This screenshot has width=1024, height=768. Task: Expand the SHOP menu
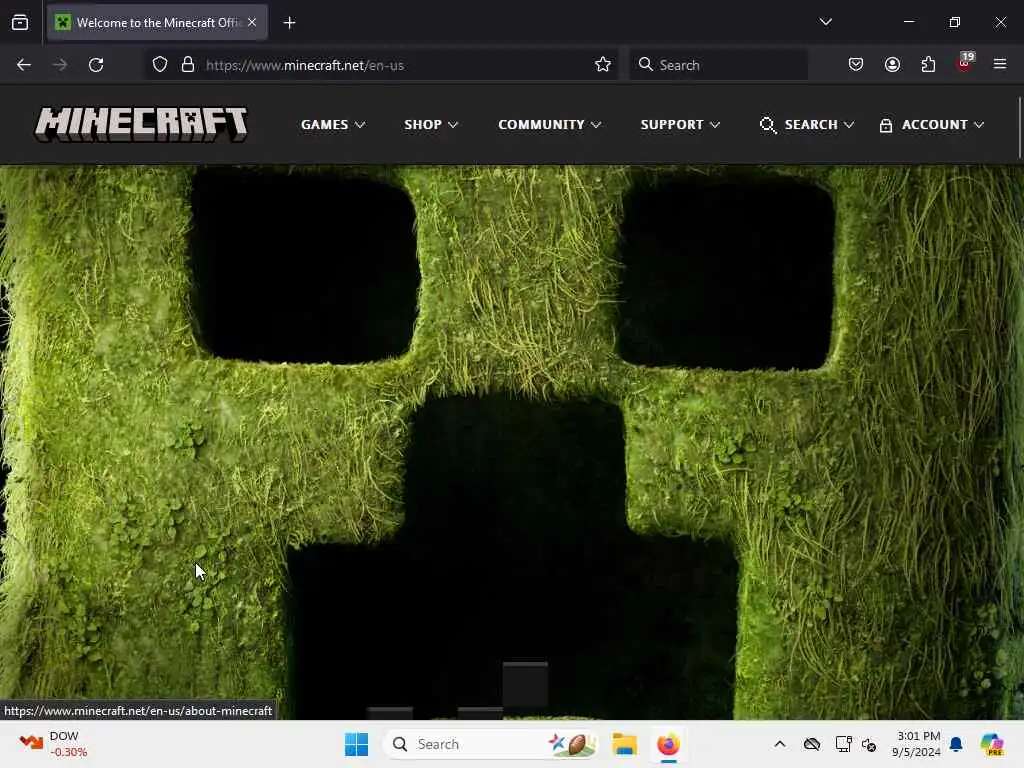(430, 125)
